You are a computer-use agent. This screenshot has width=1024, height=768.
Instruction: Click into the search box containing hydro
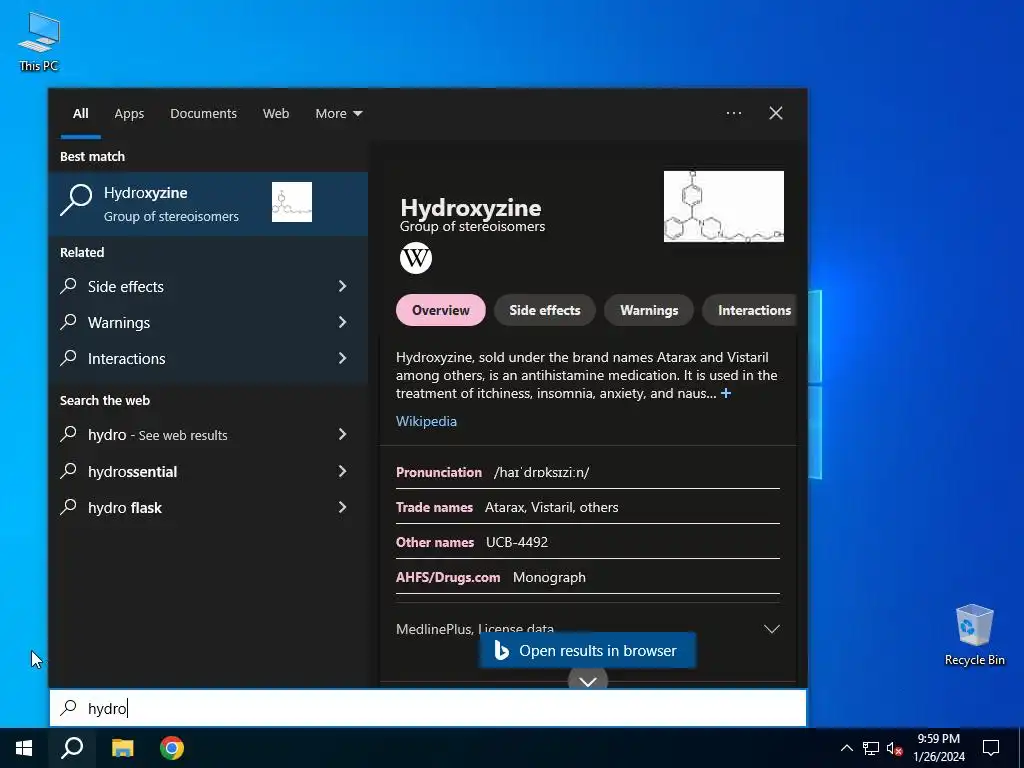coord(428,708)
